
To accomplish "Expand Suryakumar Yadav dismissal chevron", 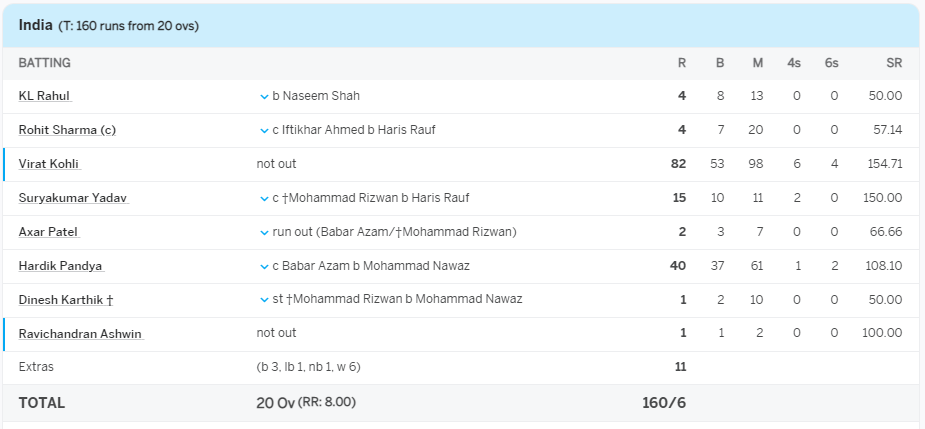I will (x=264, y=198).
